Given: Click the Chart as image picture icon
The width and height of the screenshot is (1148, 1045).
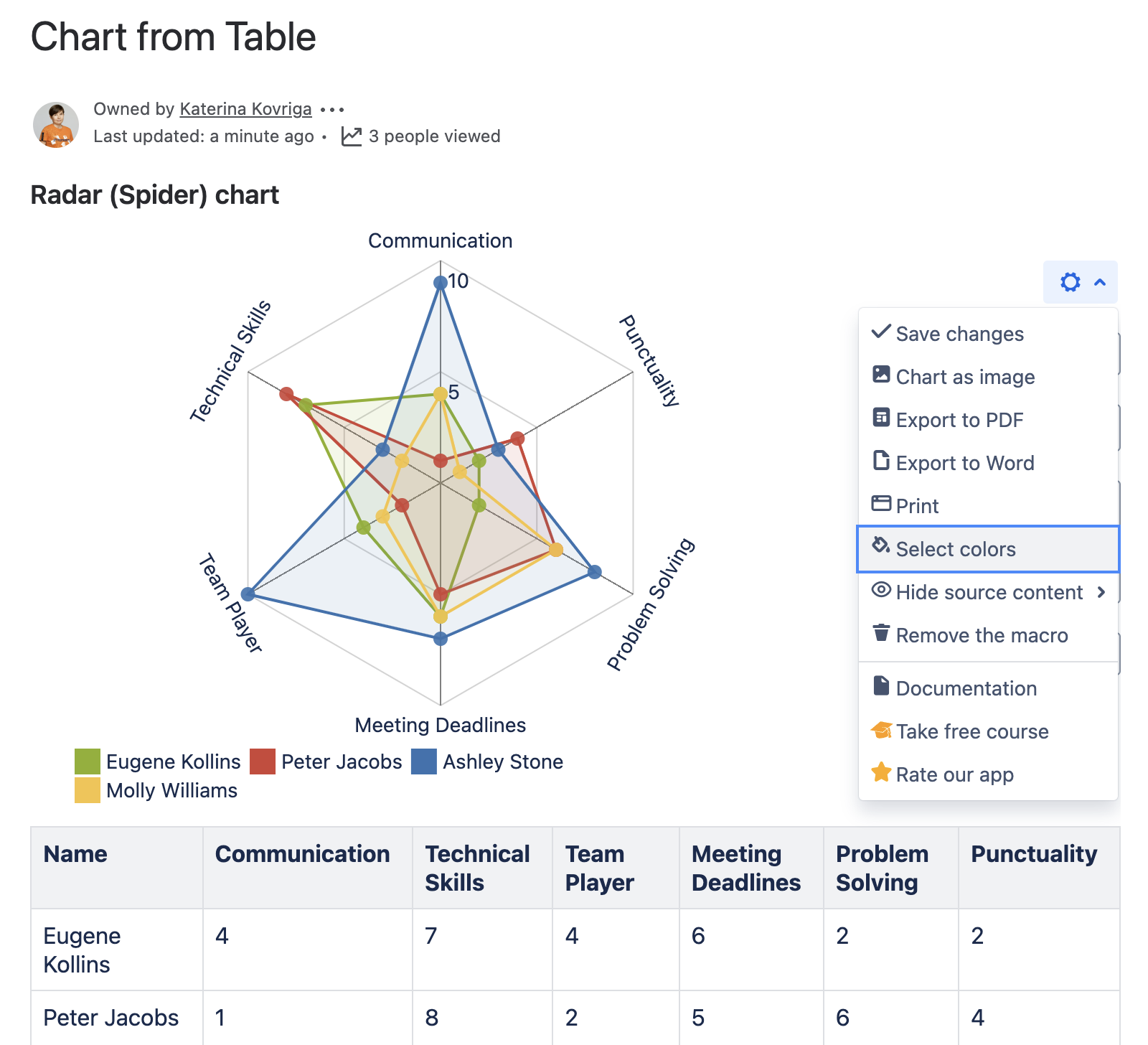Looking at the screenshot, I should pos(881,375).
